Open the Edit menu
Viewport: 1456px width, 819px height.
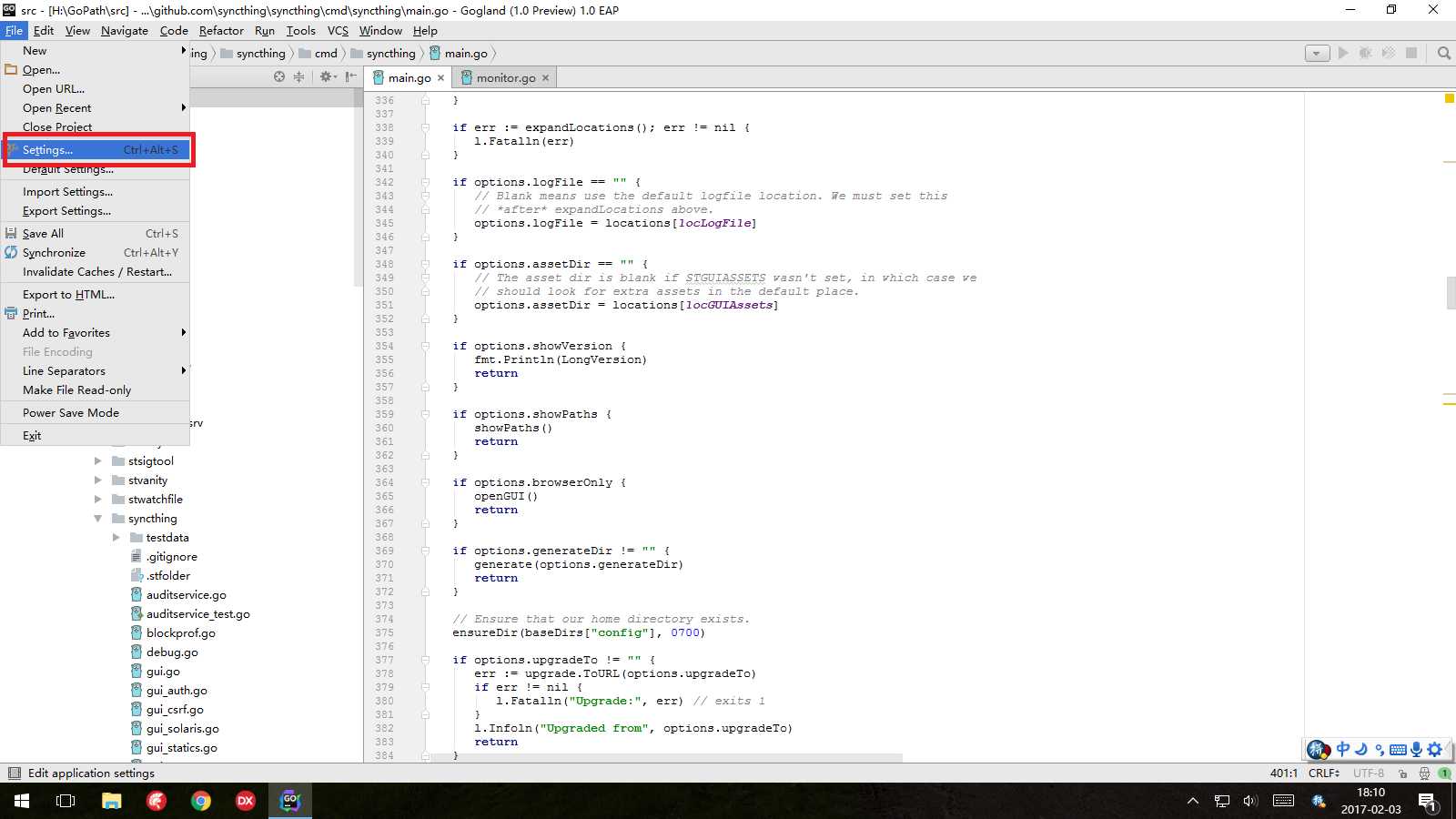[x=44, y=30]
